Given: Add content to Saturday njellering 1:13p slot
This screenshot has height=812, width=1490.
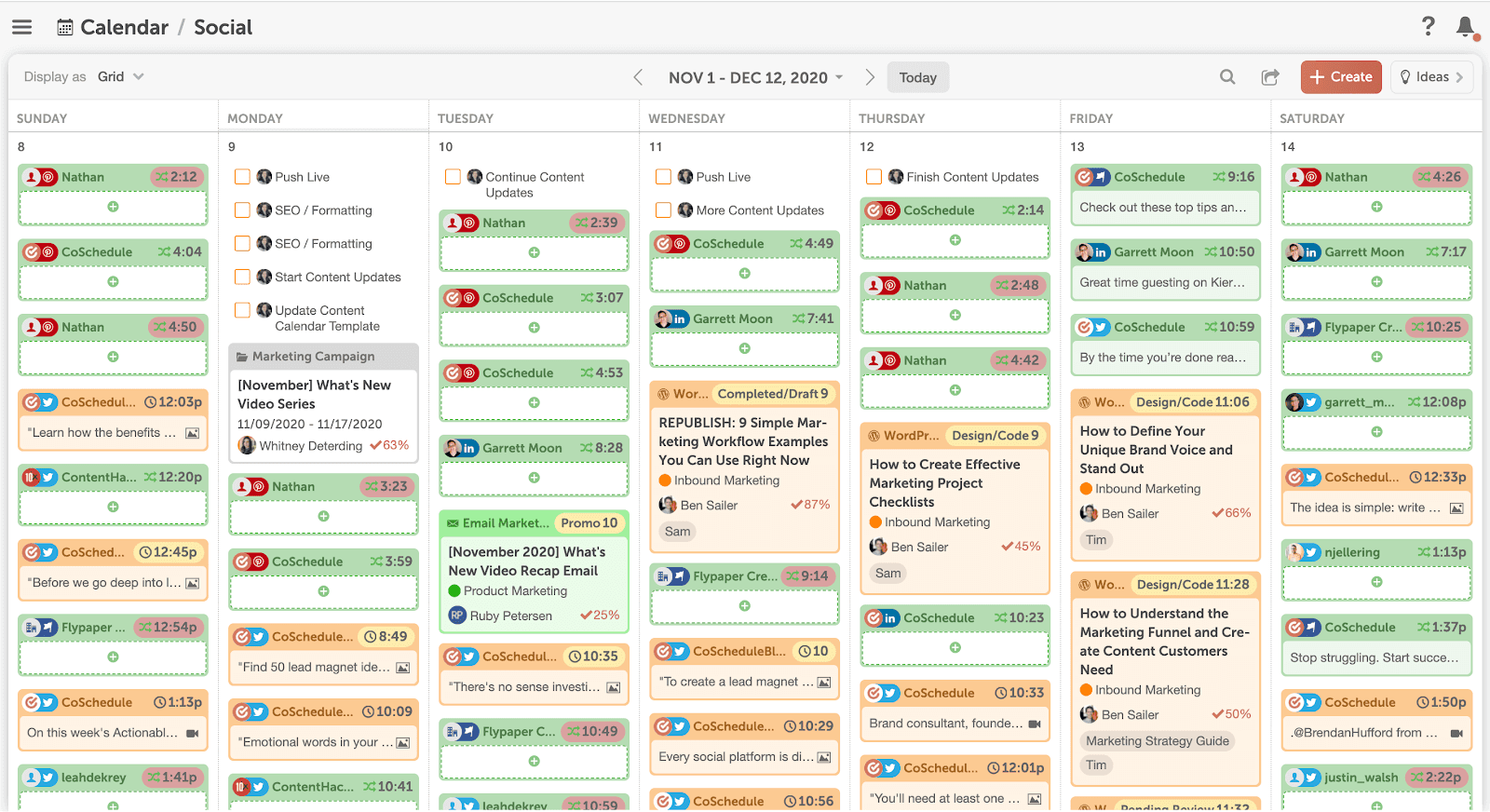Looking at the screenshot, I should tap(1376, 582).
